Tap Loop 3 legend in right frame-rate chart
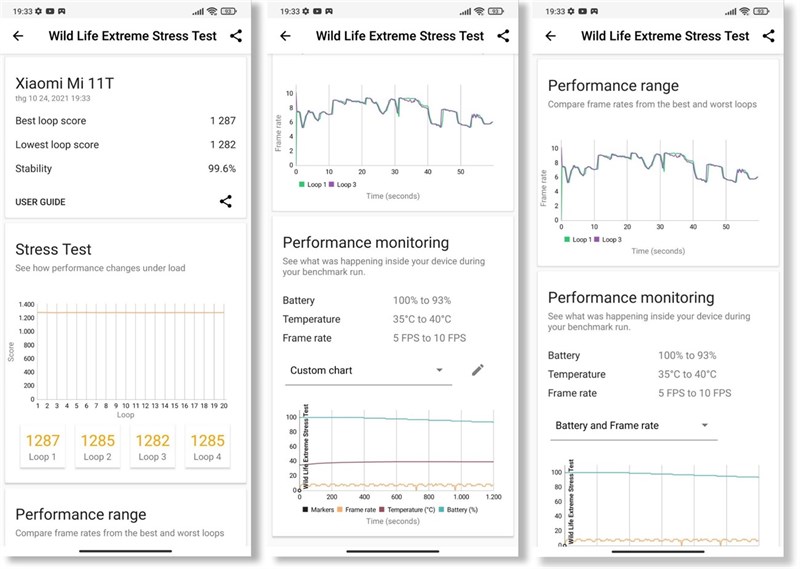The height and width of the screenshot is (569, 800). [608, 240]
